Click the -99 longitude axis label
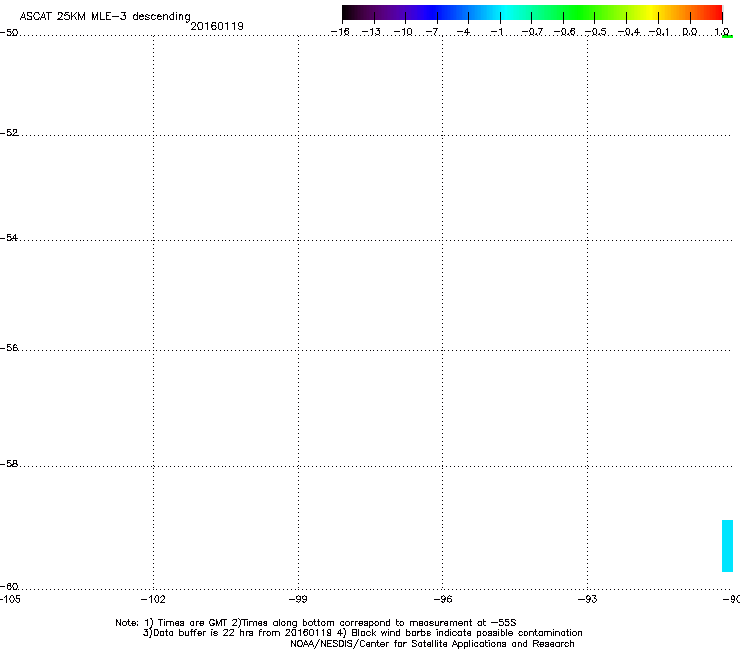The height and width of the screenshot is (650, 740). (x=298, y=599)
